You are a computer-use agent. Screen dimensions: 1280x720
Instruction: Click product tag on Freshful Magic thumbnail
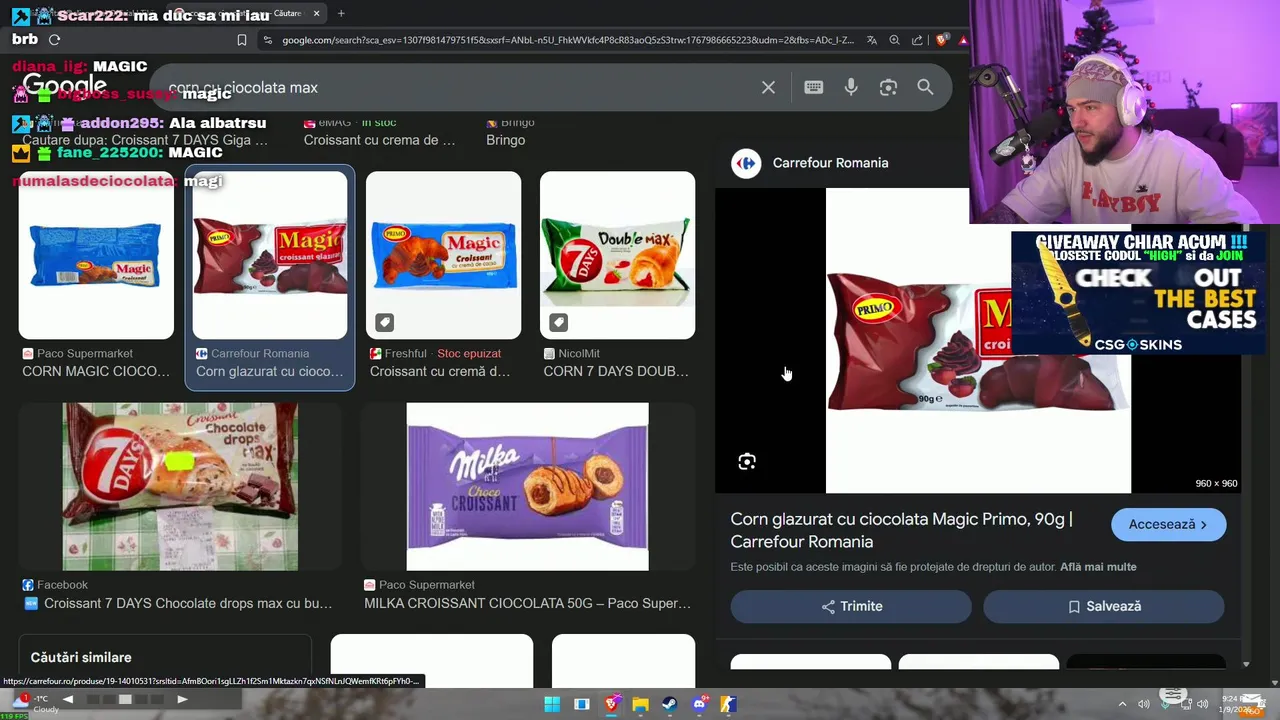click(x=385, y=322)
